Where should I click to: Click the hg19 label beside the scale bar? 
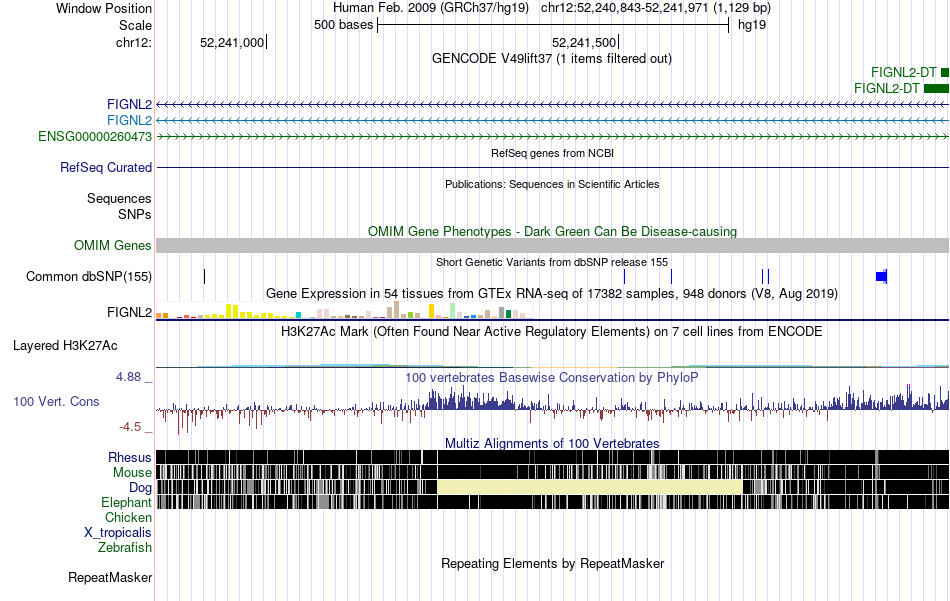pyautogui.click(x=752, y=25)
